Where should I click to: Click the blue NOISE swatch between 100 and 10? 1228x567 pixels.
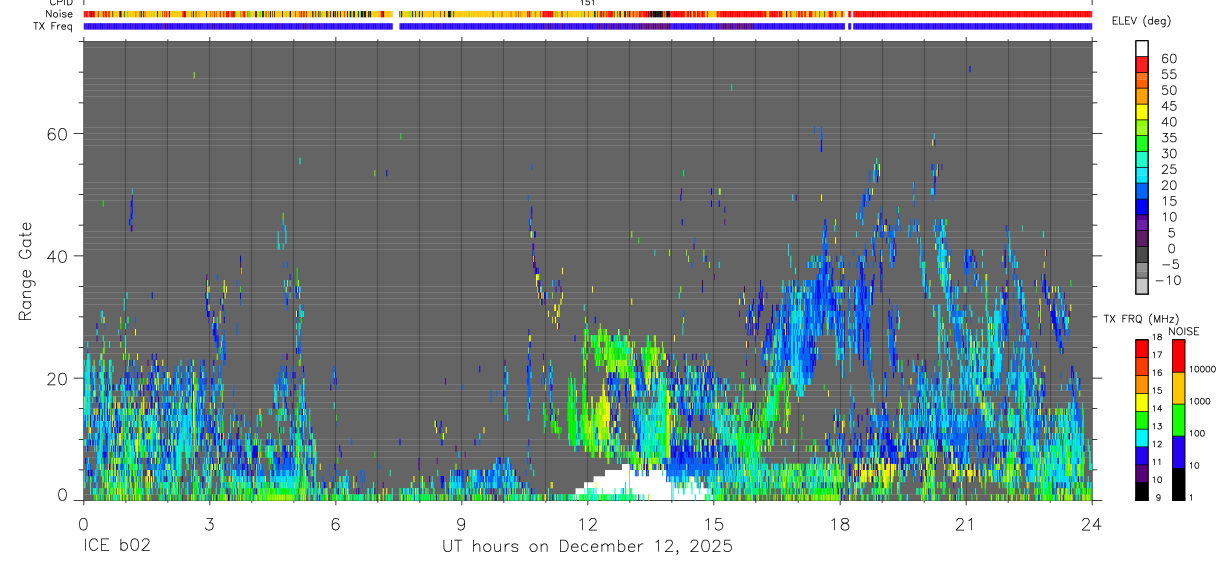1178,451
